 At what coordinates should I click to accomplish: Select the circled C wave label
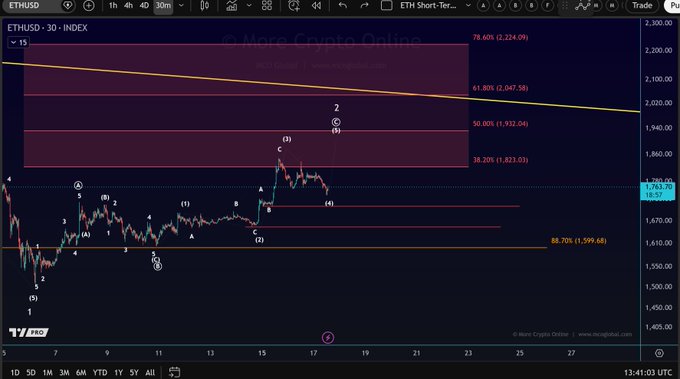tap(336, 122)
